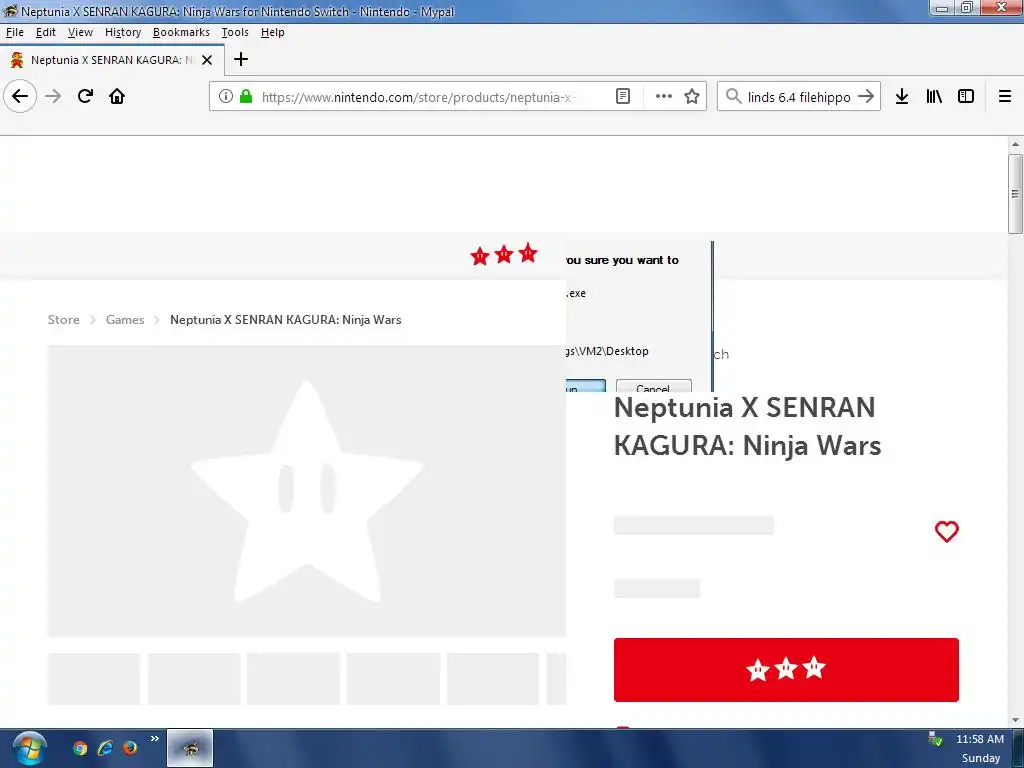Image resolution: width=1024 pixels, height=768 pixels.
Task: Open the View menu
Action: click(80, 32)
